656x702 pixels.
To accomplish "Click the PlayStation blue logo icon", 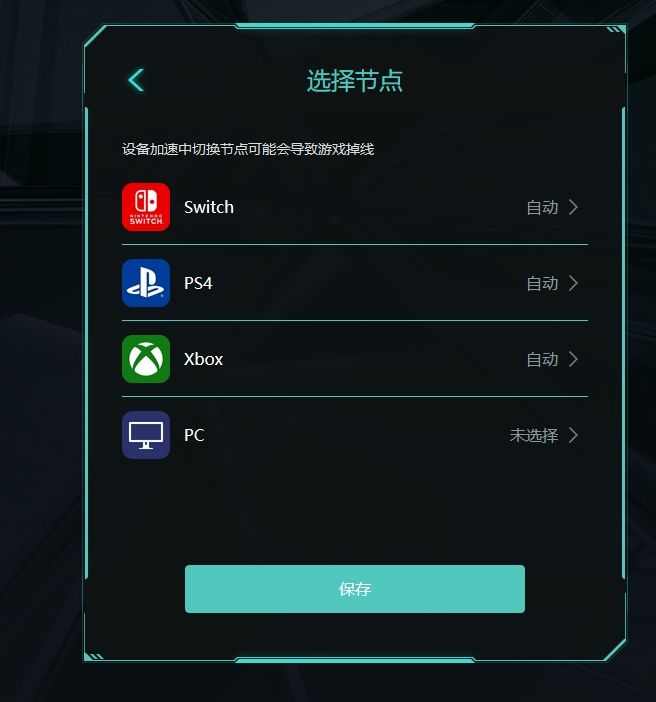I will point(146,283).
